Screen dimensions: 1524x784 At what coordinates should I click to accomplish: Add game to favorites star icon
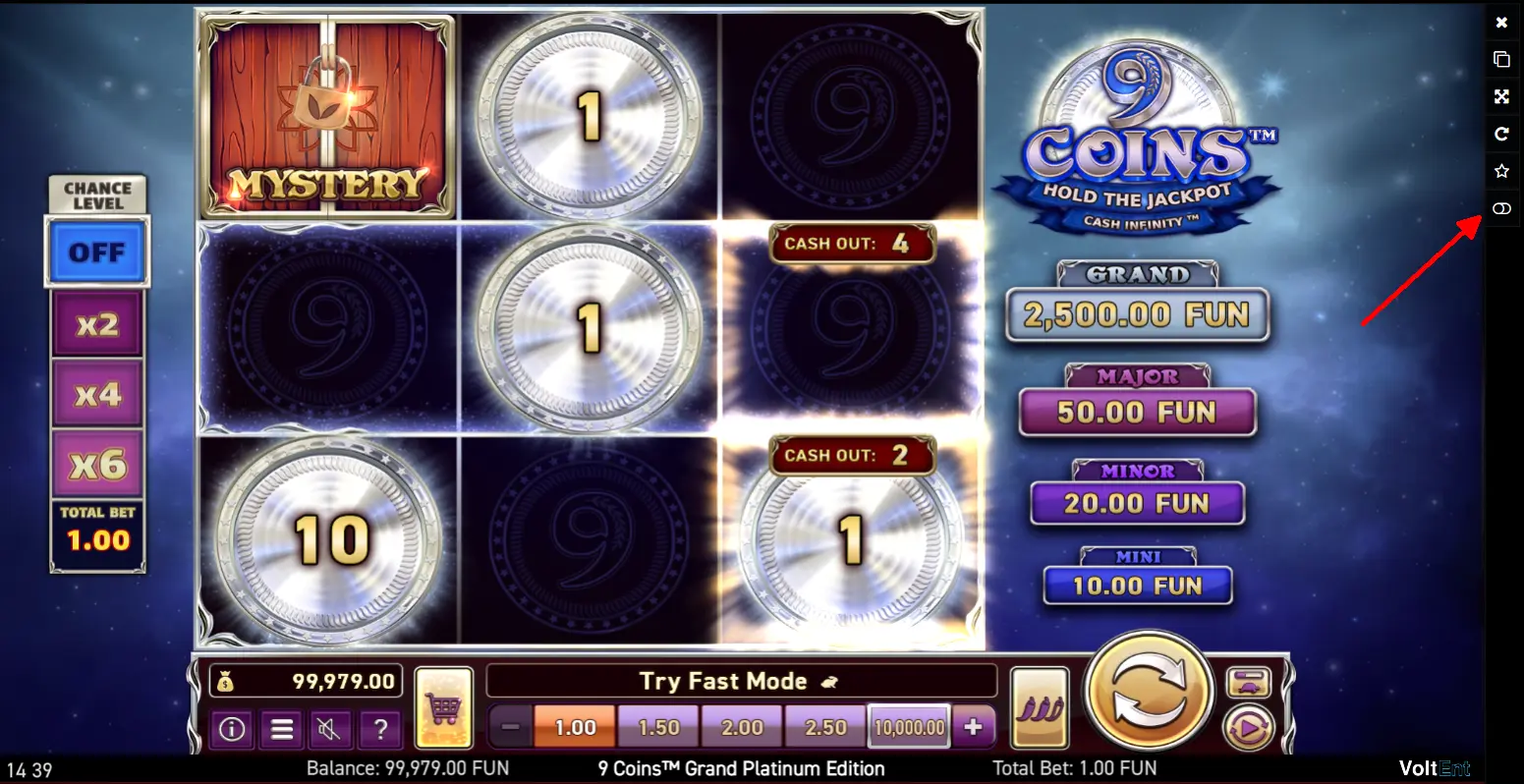(1501, 171)
